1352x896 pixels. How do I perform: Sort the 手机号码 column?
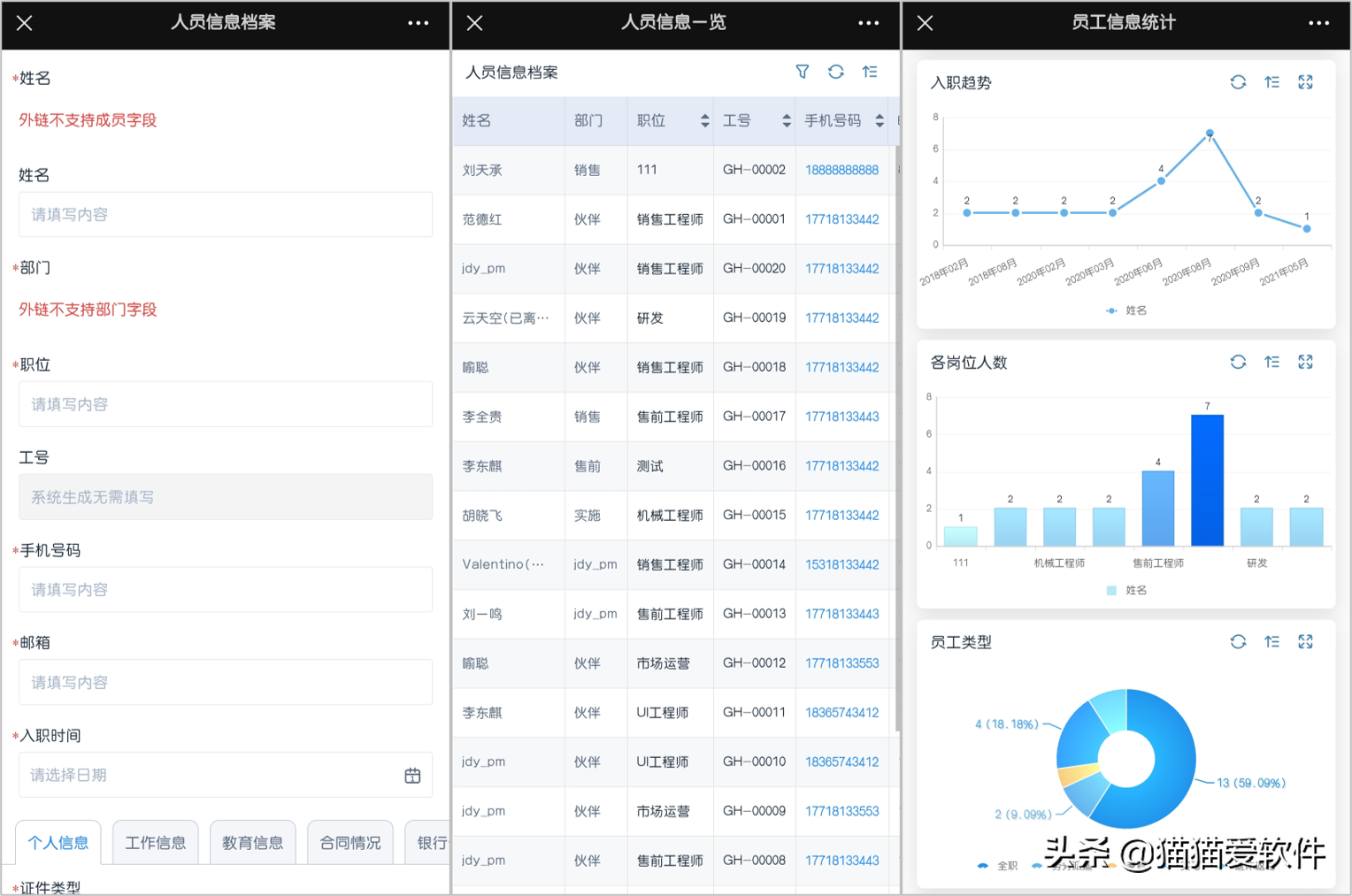click(x=878, y=120)
